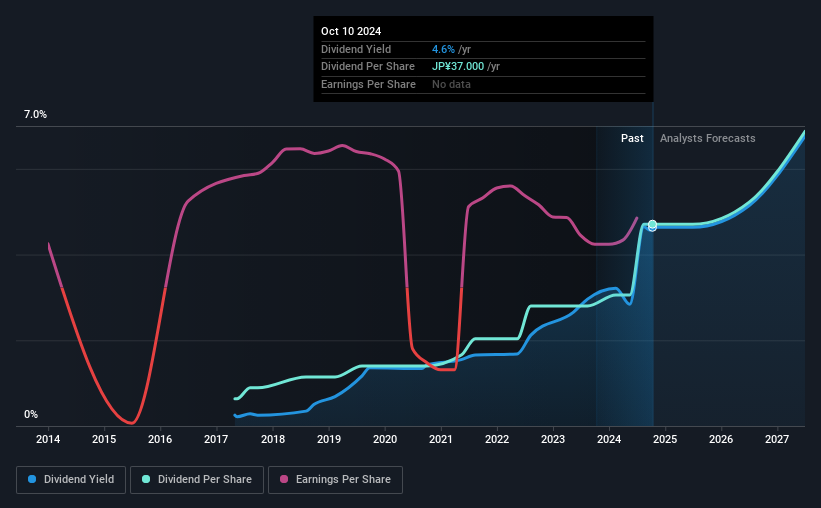The height and width of the screenshot is (508, 821).
Task: Click the 2014 x-axis label
Action: tap(48, 439)
